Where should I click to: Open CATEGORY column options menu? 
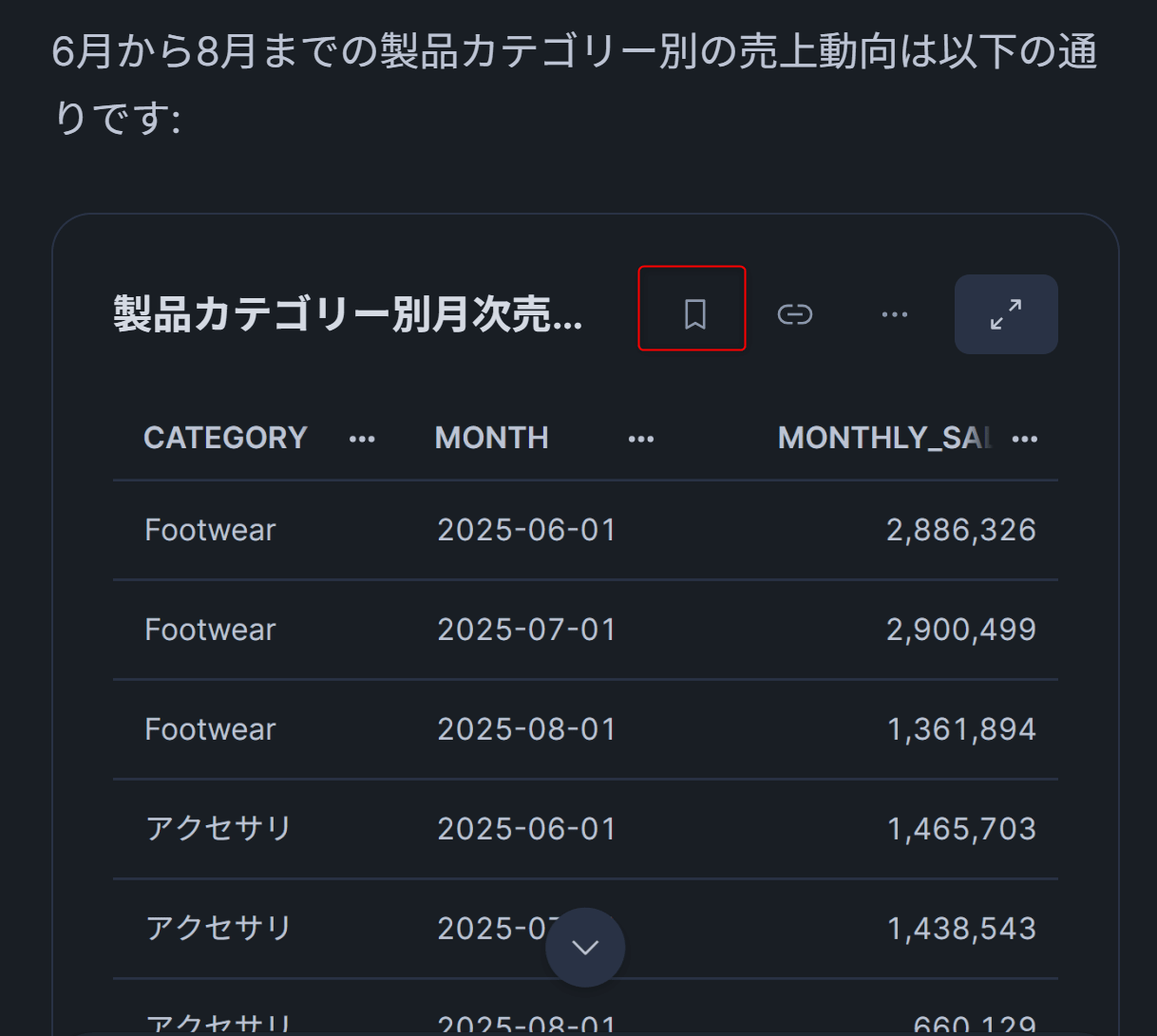(362, 439)
